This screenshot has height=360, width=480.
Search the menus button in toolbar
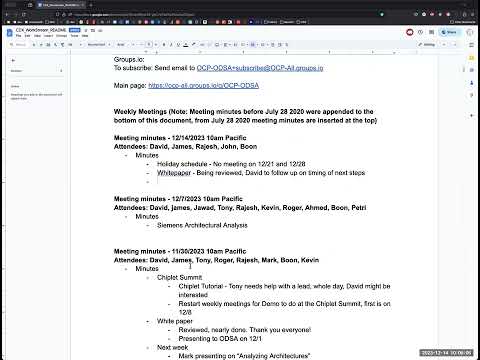18,44
